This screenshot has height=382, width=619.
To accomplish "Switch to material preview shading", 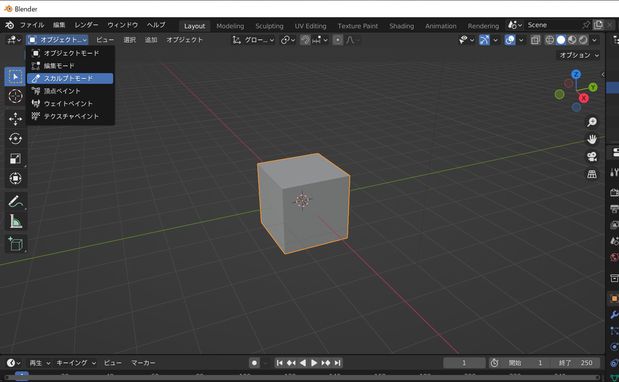I will (x=572, y=40).
